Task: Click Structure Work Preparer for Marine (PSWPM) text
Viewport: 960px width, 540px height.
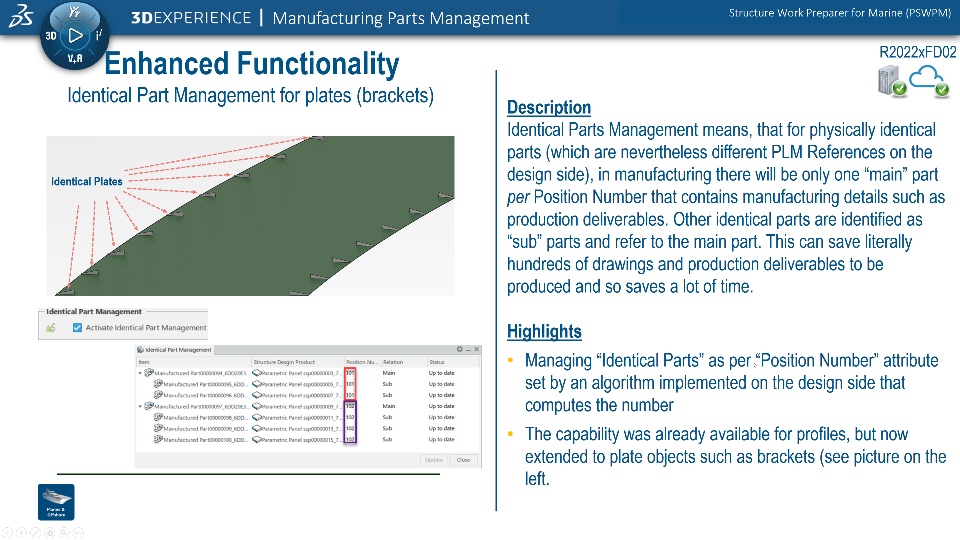Action: click(839, 13)
